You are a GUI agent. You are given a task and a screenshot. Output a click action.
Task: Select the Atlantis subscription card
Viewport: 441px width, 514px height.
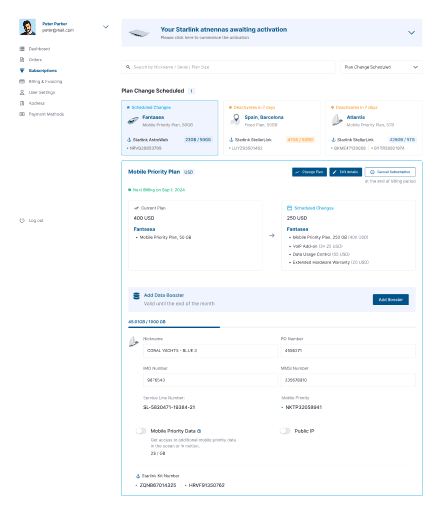[374, 128]
